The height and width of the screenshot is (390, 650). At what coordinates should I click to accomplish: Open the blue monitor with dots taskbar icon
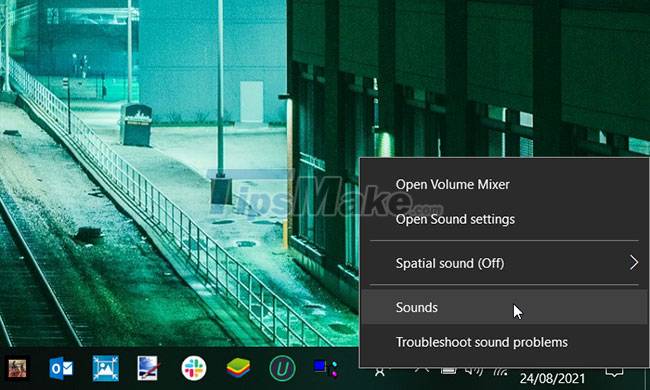(326, 368)
